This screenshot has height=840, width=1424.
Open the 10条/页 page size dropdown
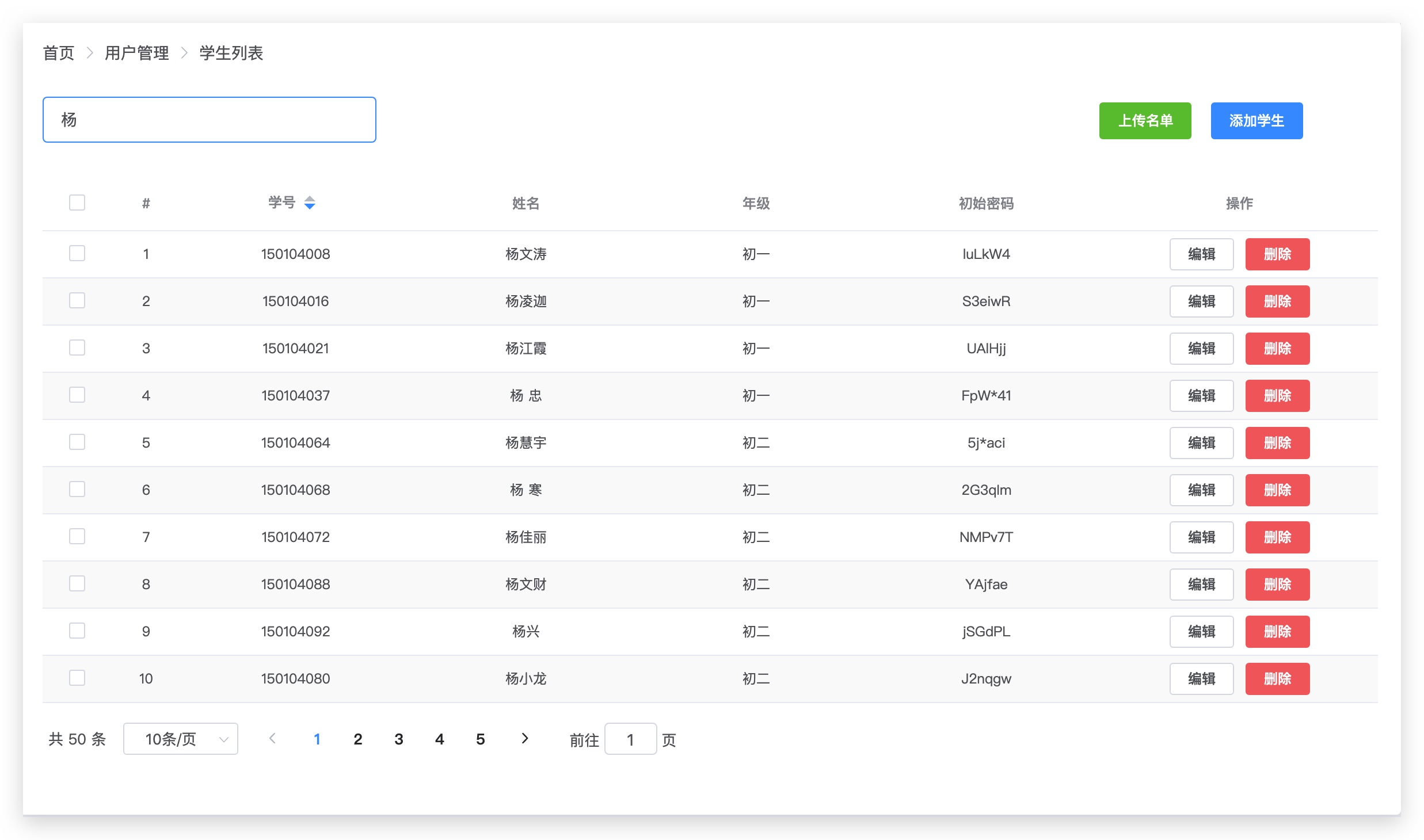tap(181, 739)
